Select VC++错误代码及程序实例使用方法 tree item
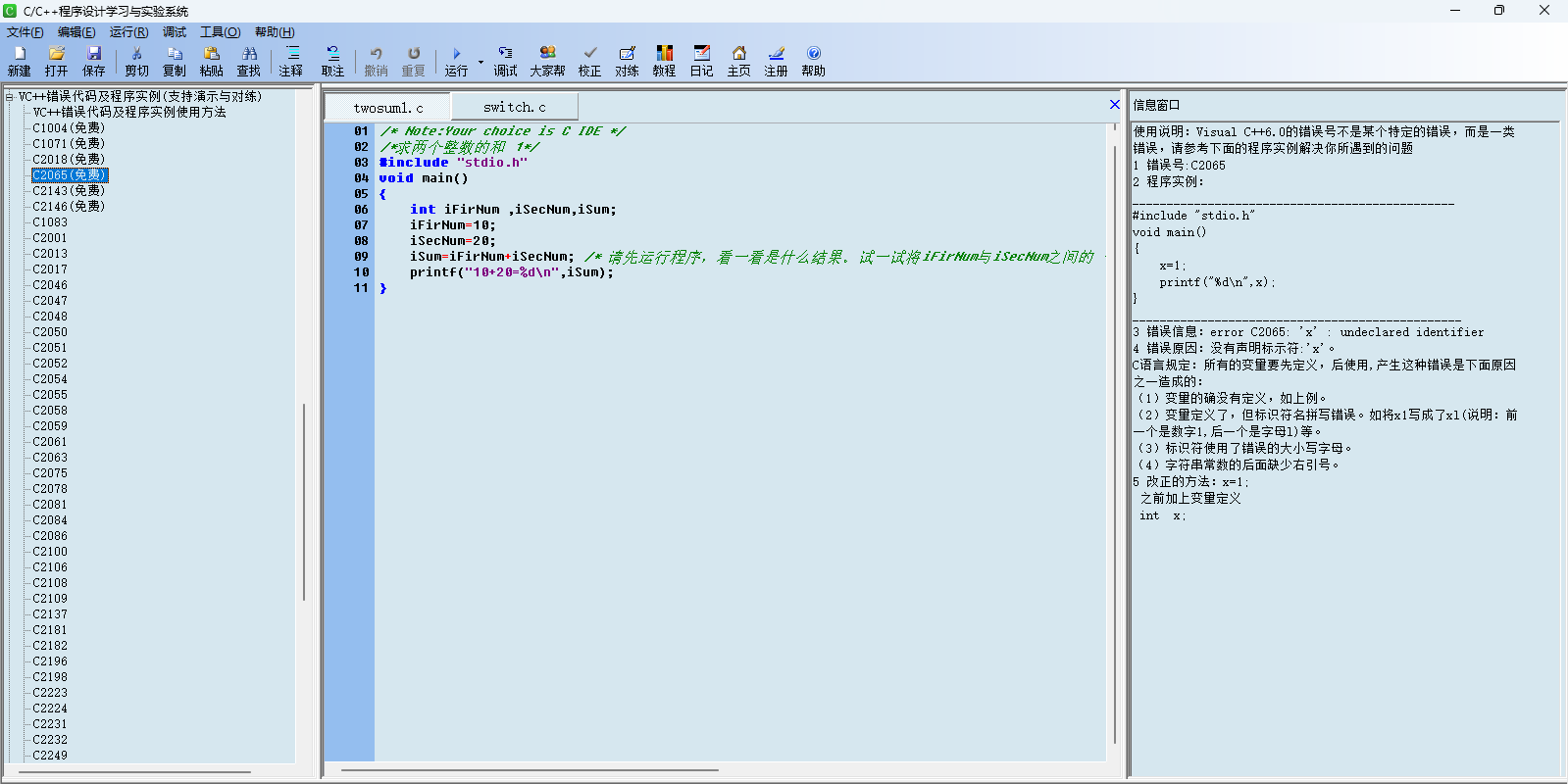Viewport: 1568px width, 784px height. pos(129,113)
